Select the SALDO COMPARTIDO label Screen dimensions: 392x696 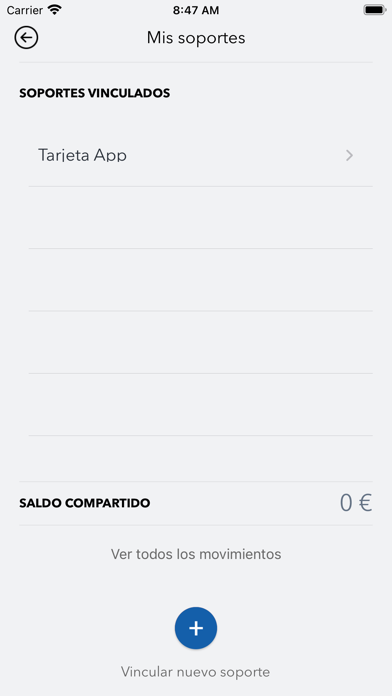coord(85,503)
